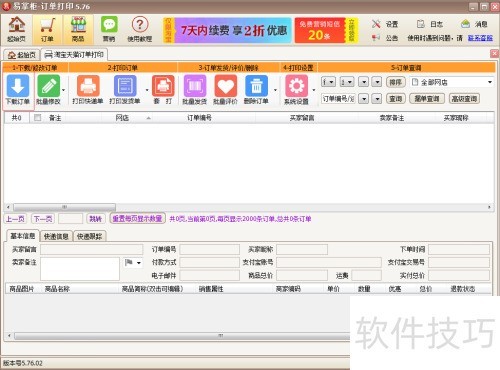Click the 排序 sort button
Image resolution: width=500 pixels, height=370 pixels.
point(396,82)
